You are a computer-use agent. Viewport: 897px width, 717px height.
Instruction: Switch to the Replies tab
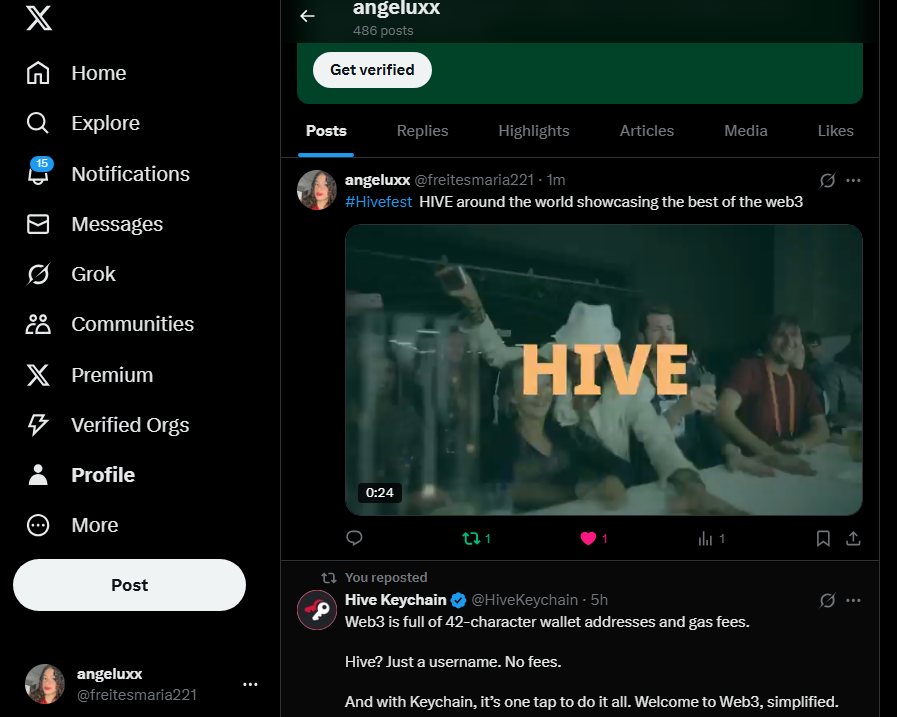pyautogui.click(x=423, y=131)
